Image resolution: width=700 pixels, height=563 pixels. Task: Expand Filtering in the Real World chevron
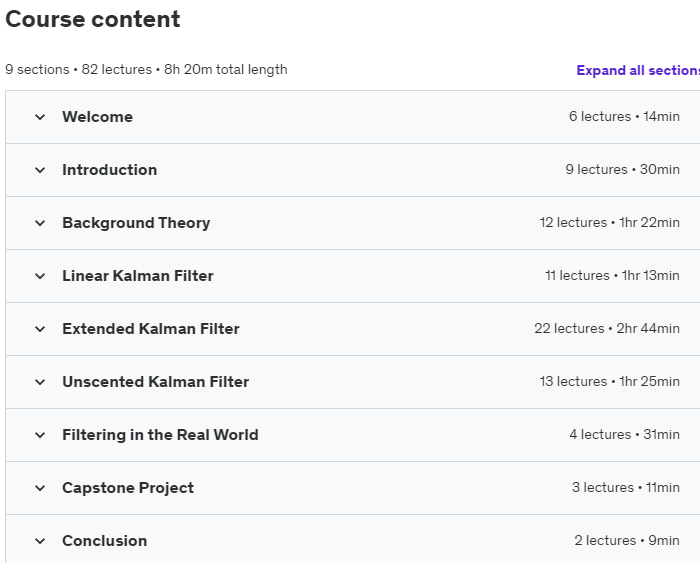(x=40, y=435)
